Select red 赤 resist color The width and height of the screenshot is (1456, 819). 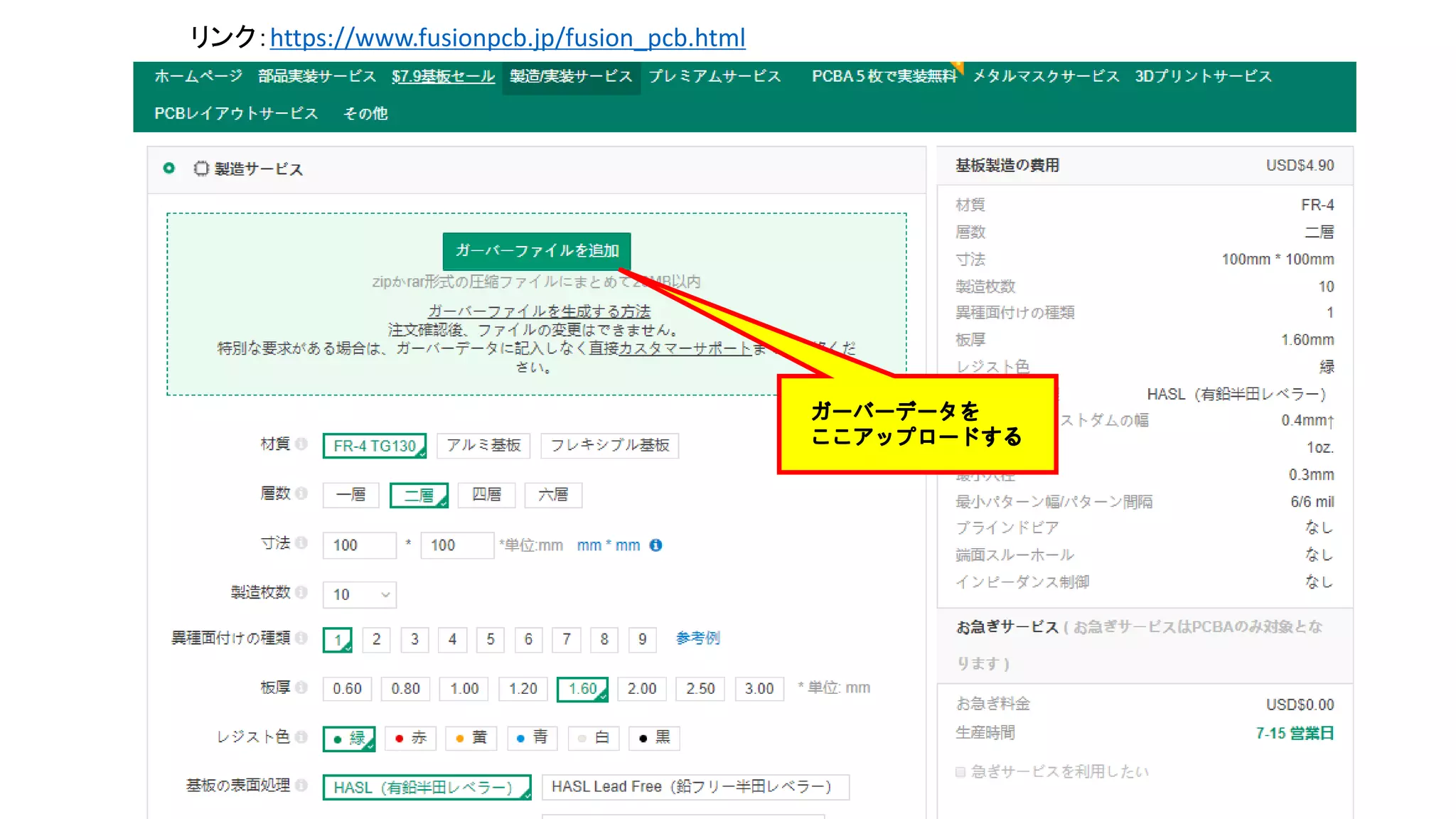tap(410, 739)
